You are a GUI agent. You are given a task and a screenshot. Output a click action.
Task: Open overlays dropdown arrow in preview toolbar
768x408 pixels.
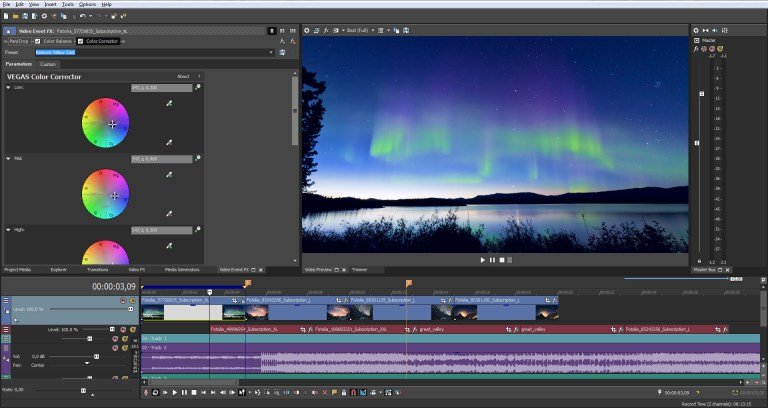pos(388,30)
